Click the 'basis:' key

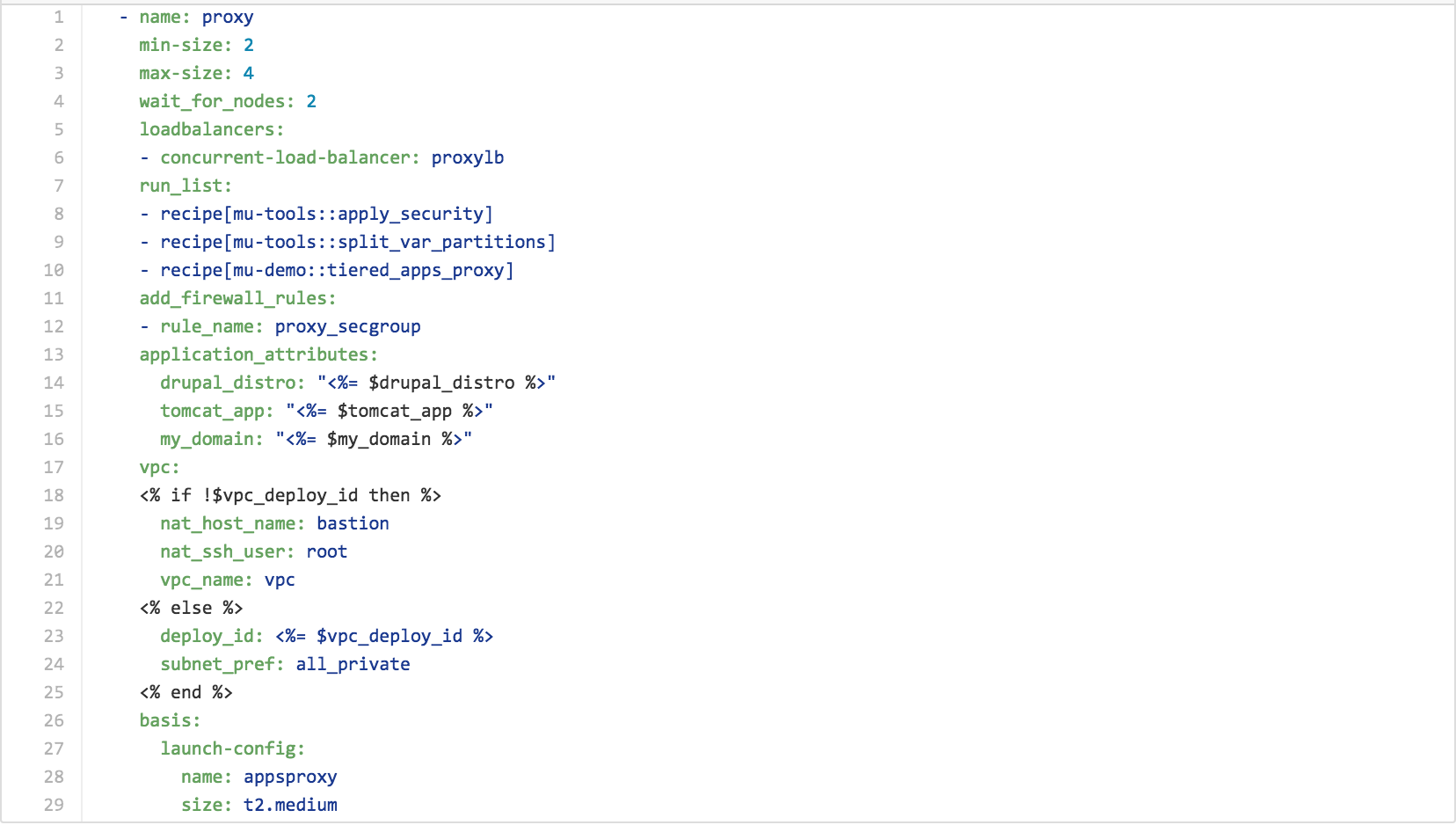click(170, 720)
